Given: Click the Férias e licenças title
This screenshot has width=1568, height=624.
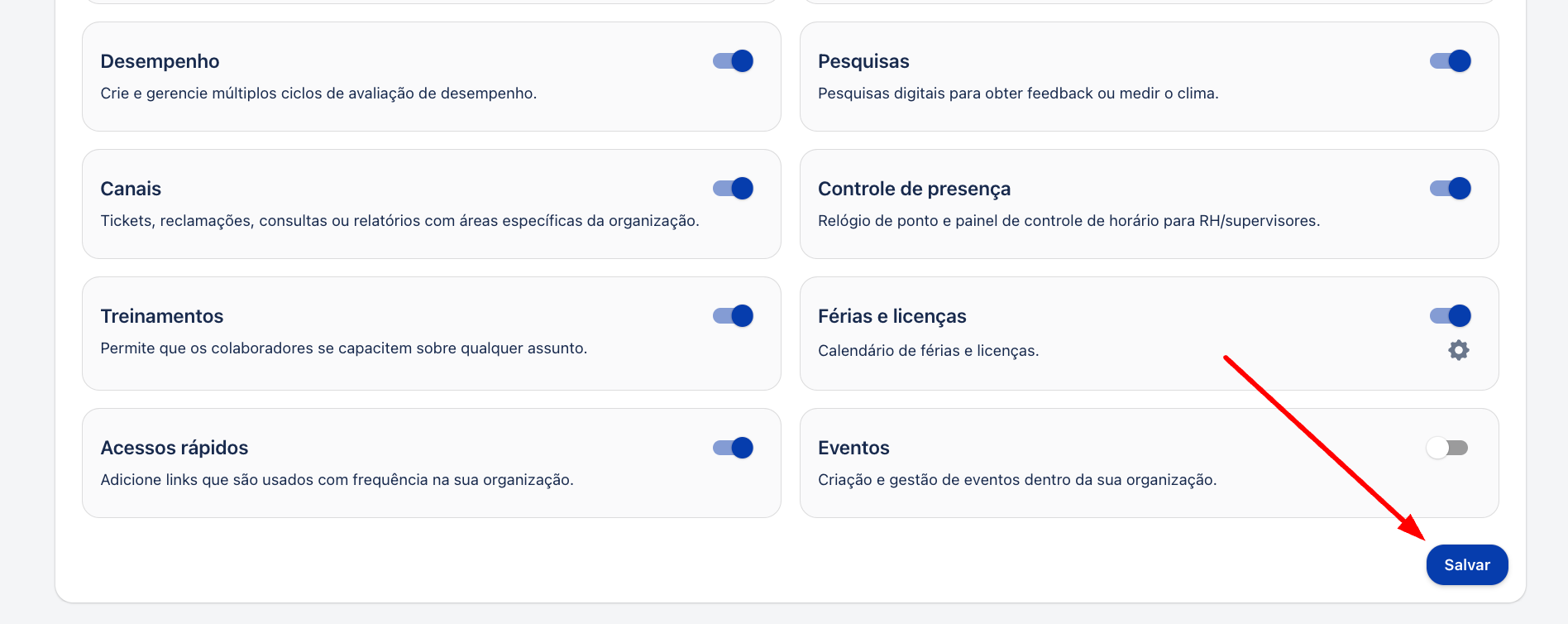Looking at the screenshot, I should 892,316.
